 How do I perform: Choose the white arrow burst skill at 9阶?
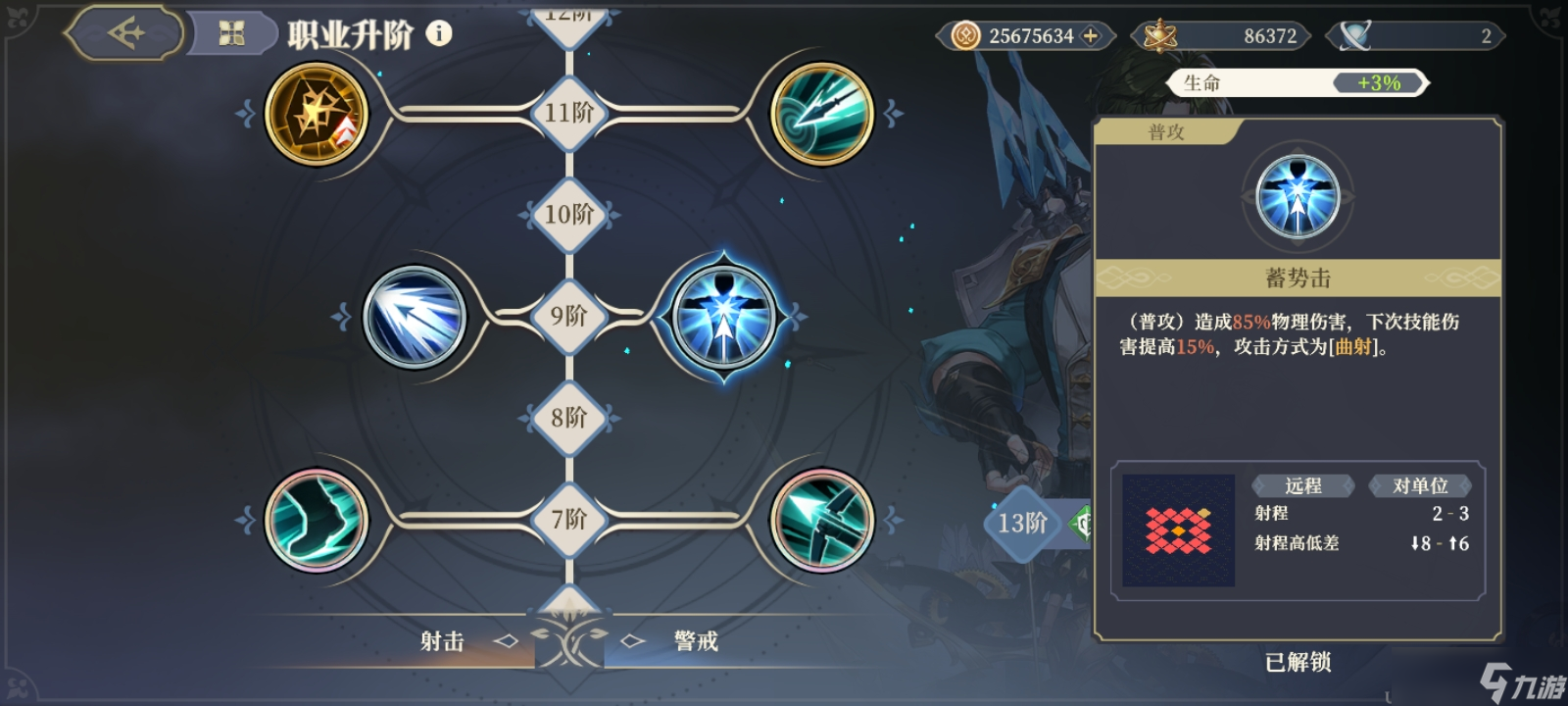pyautogui.click(x=414, y=317)
